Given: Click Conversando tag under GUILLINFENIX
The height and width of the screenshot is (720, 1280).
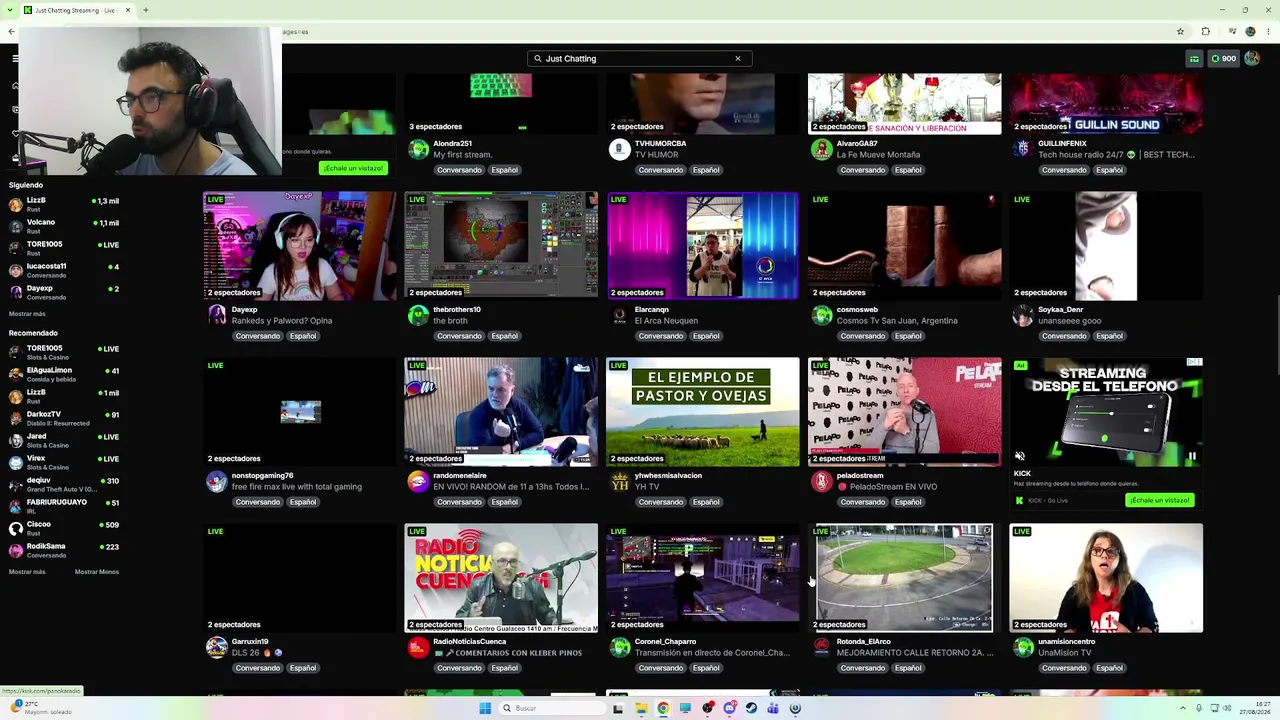Looking at the screenshot, I should pos(1064,170).
